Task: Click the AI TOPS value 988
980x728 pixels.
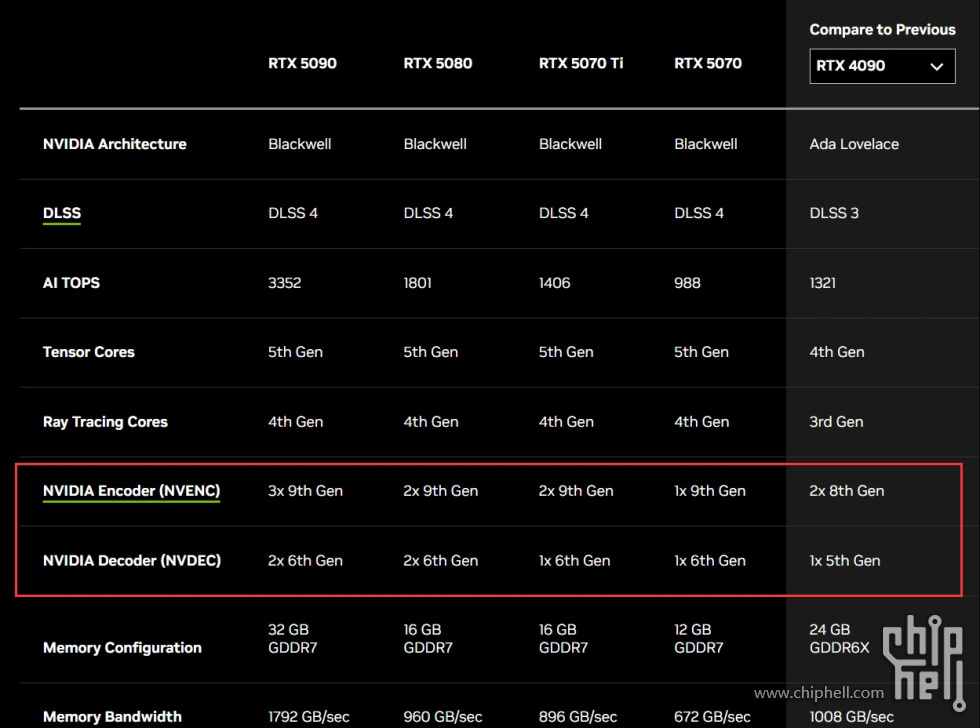Action: [x=687, y=282]
